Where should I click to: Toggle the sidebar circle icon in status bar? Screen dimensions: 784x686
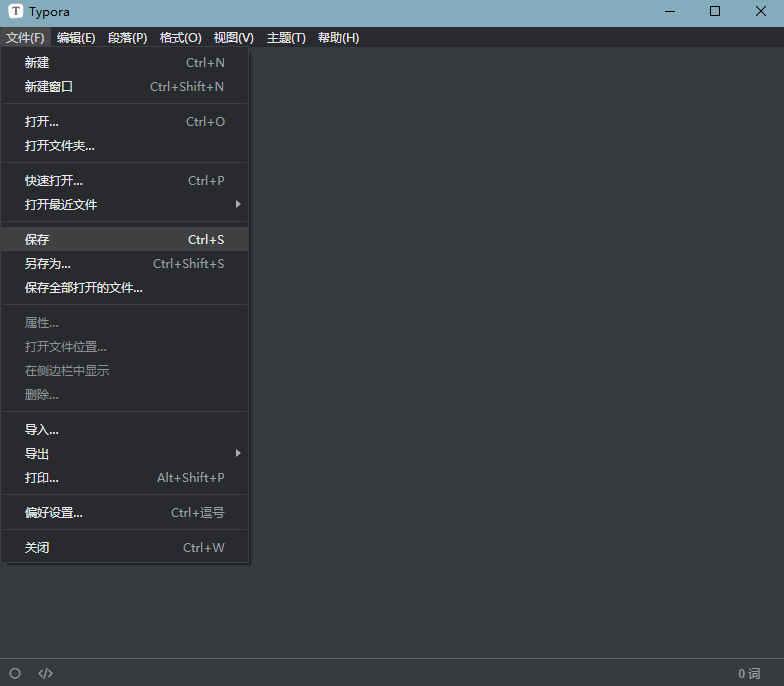click(x=15, y=673)
